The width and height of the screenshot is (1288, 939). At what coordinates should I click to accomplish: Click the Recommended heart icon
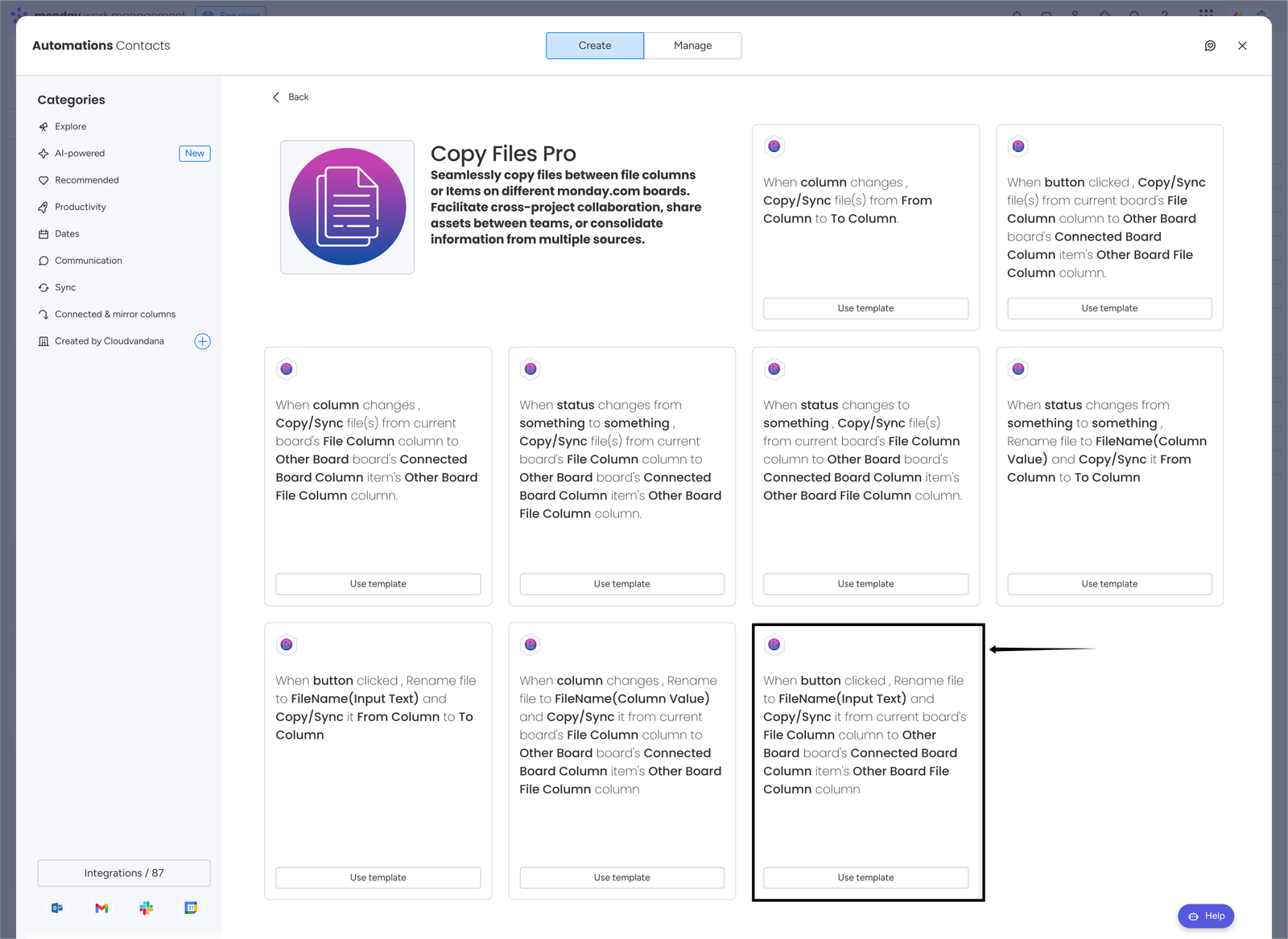pos(43,180)
